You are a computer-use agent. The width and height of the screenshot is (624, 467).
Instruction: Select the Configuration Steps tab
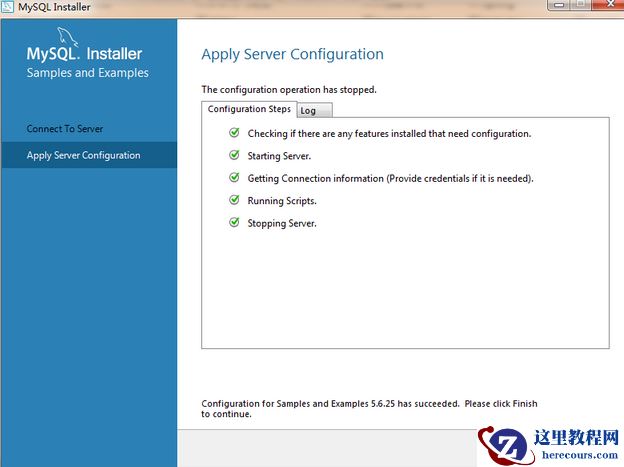click(x=249, y=109)
